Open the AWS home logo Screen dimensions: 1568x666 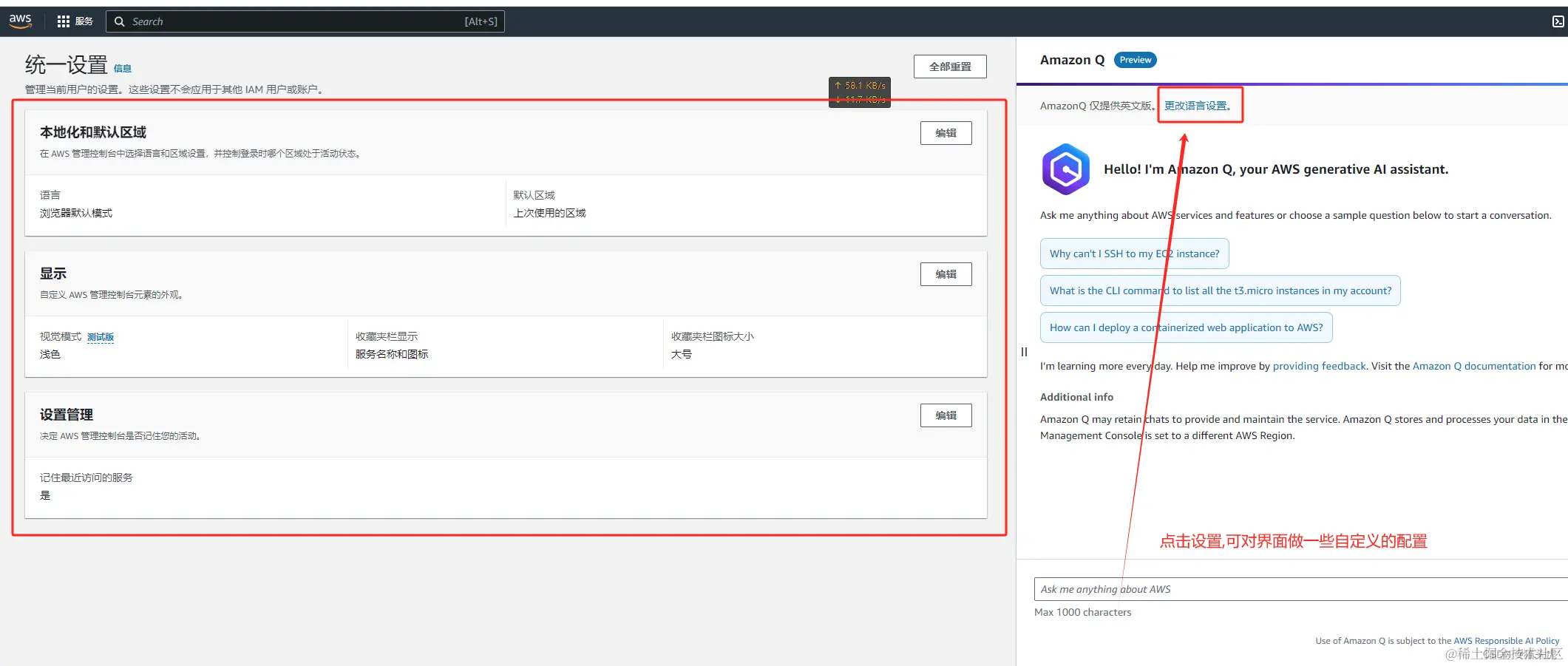point(20,21)
